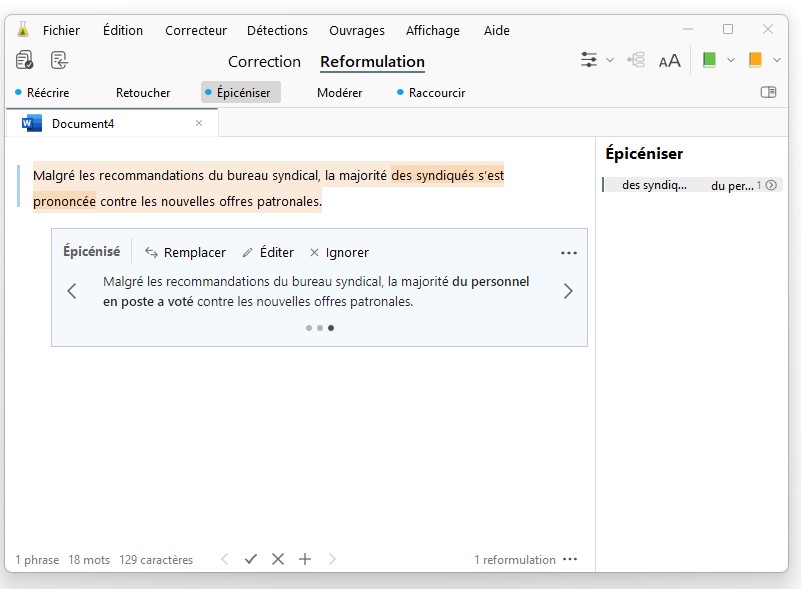Minimize the Antidote window
801x589 pixels.
click(688, 29)
